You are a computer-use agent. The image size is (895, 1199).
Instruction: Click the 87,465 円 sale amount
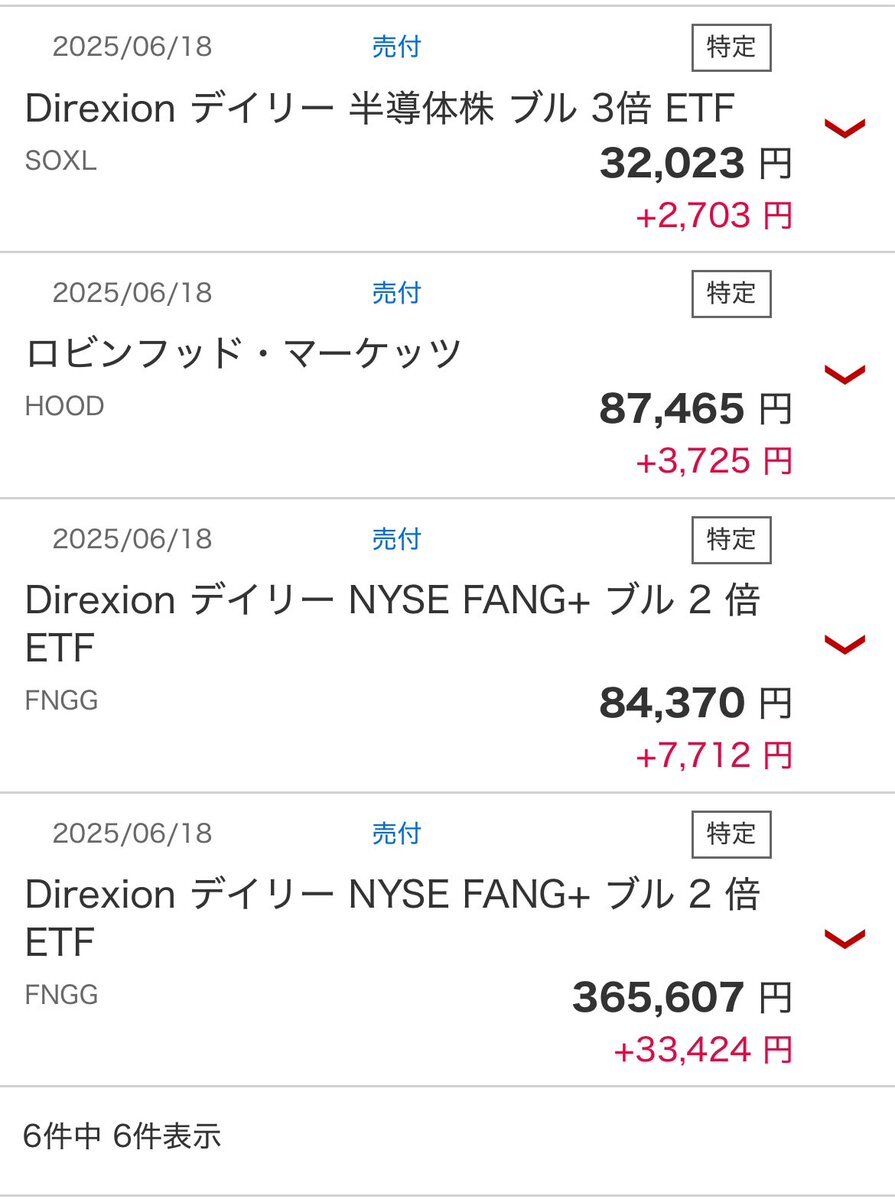click(695, 408)
